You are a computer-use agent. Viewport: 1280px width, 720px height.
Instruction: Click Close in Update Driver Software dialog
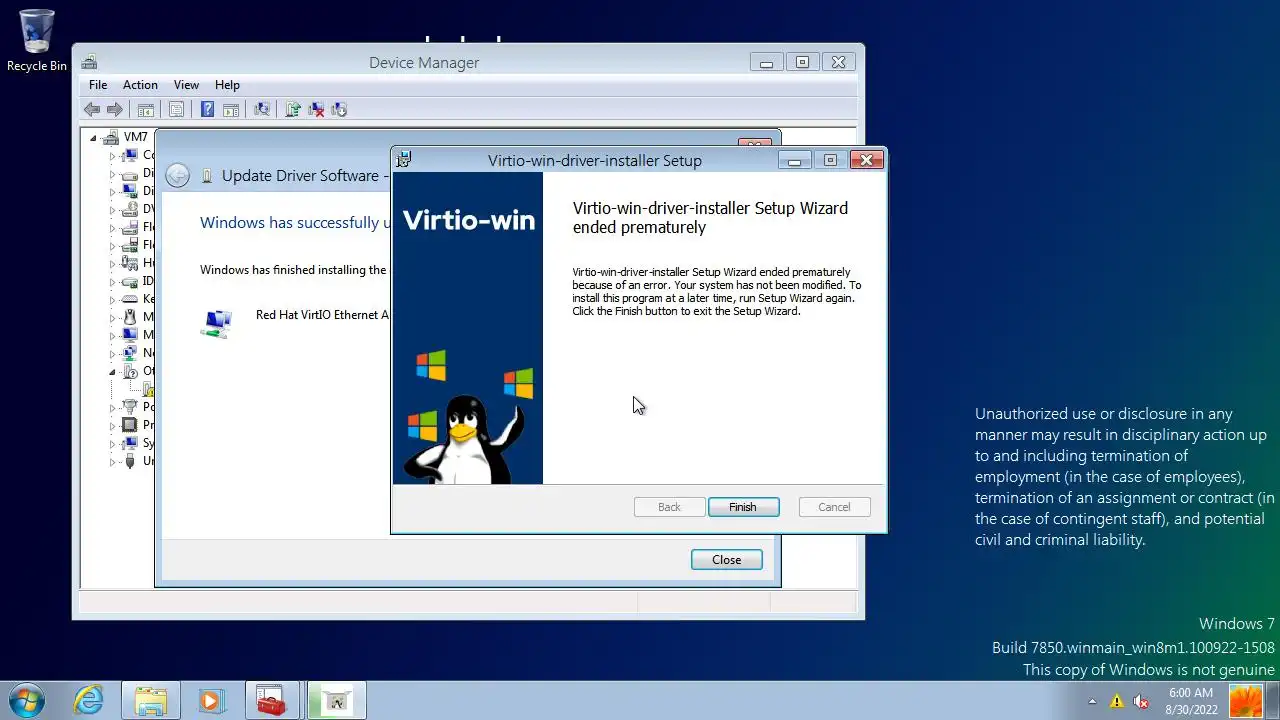(x=727, y=560)
